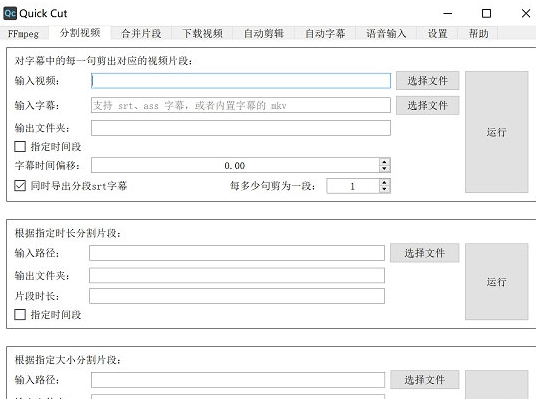Open the 自动剪辑 tab
Image resolution: width=536 pixels, height=399 pixels.
tap(264, 34)
